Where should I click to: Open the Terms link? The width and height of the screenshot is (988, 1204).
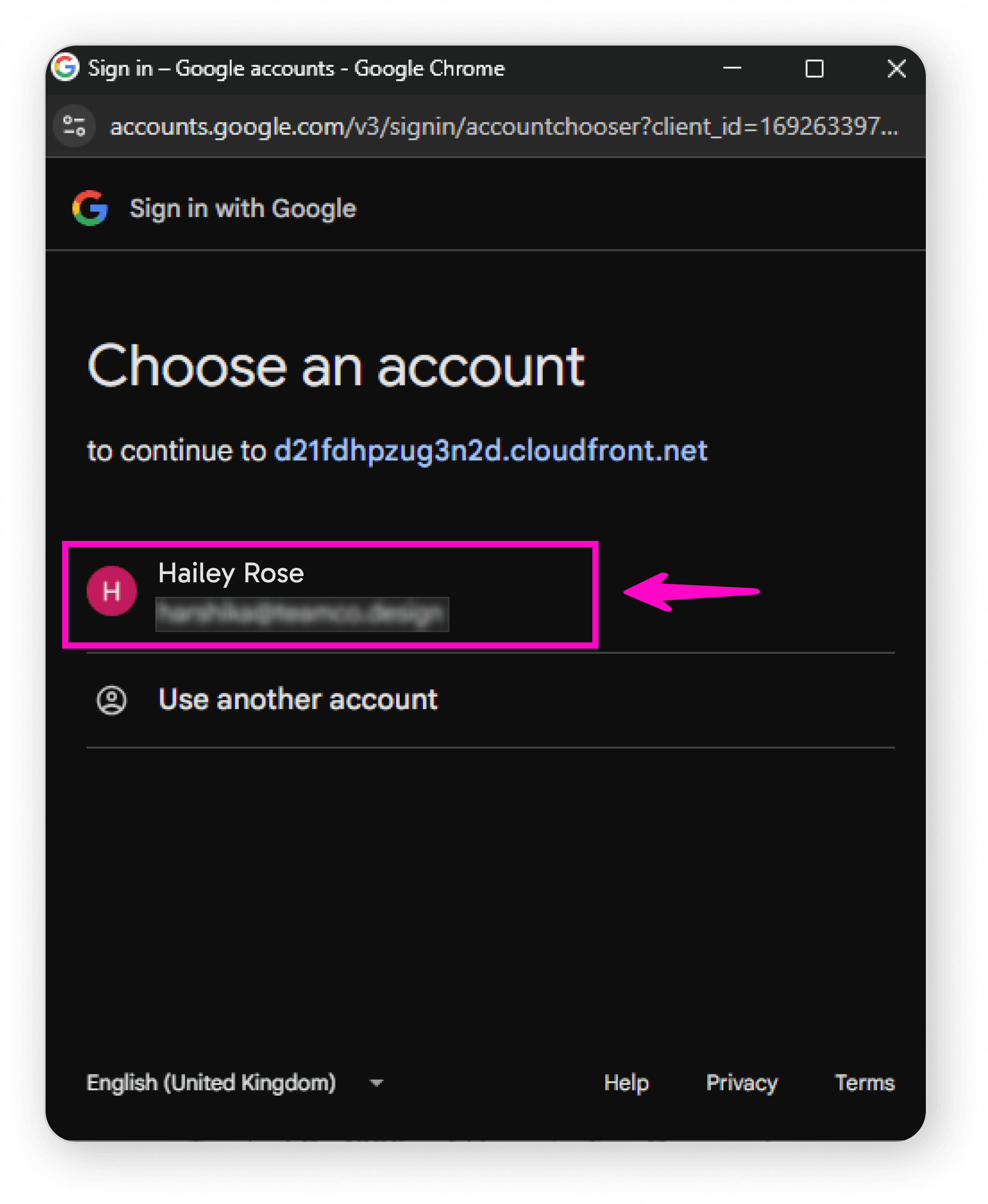point(865,1082)
